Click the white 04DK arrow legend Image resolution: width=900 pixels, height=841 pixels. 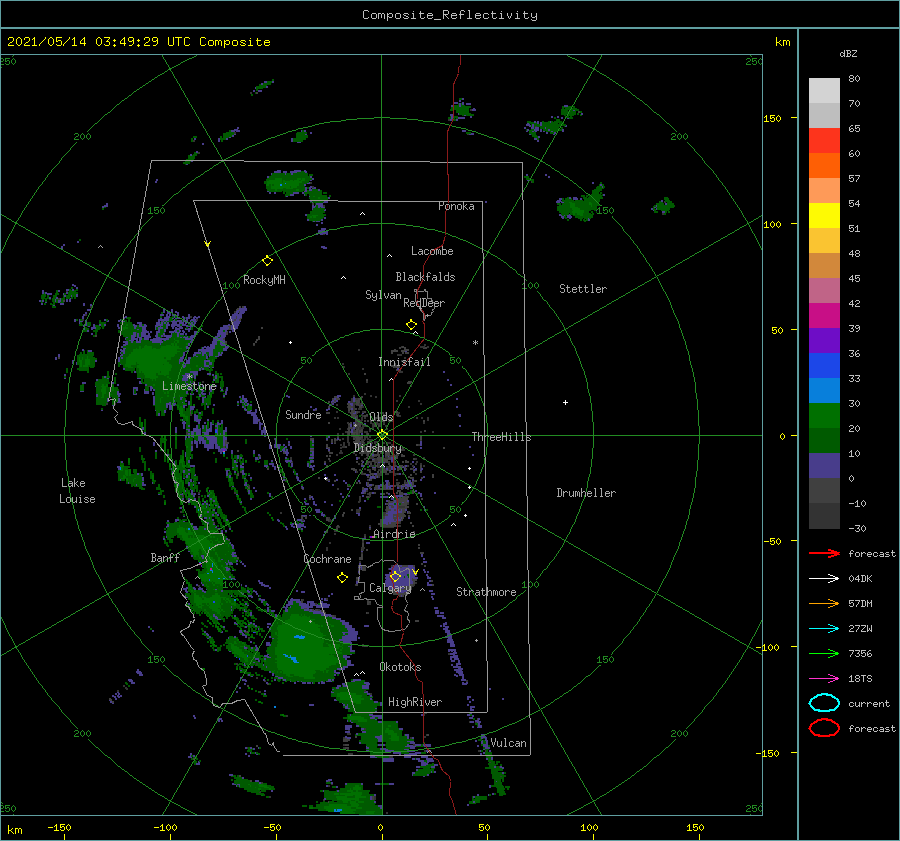[824, 579]
